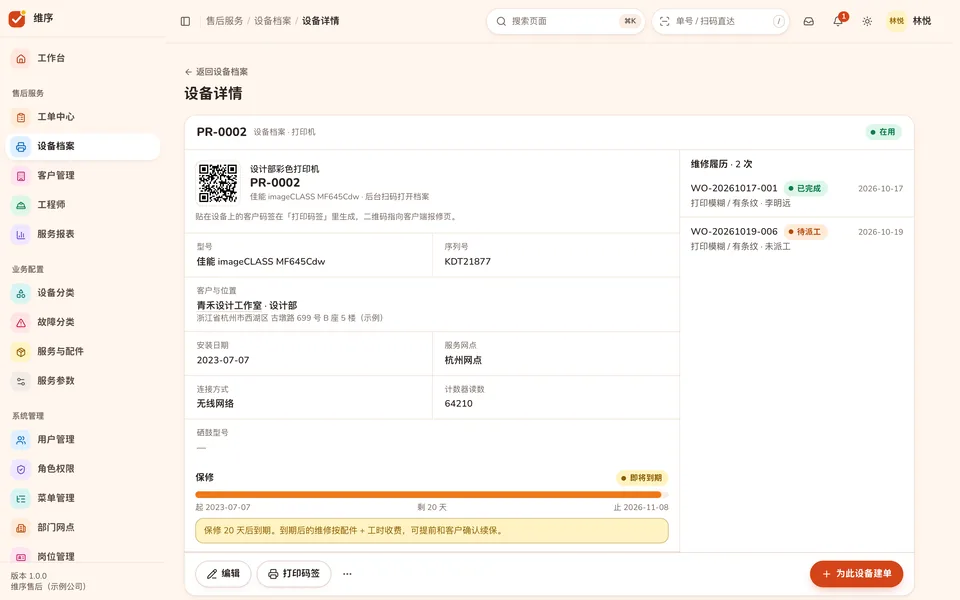
Task: Click 返回设备档案 back link
Action: pyautogui.click(x=216, y=72)
